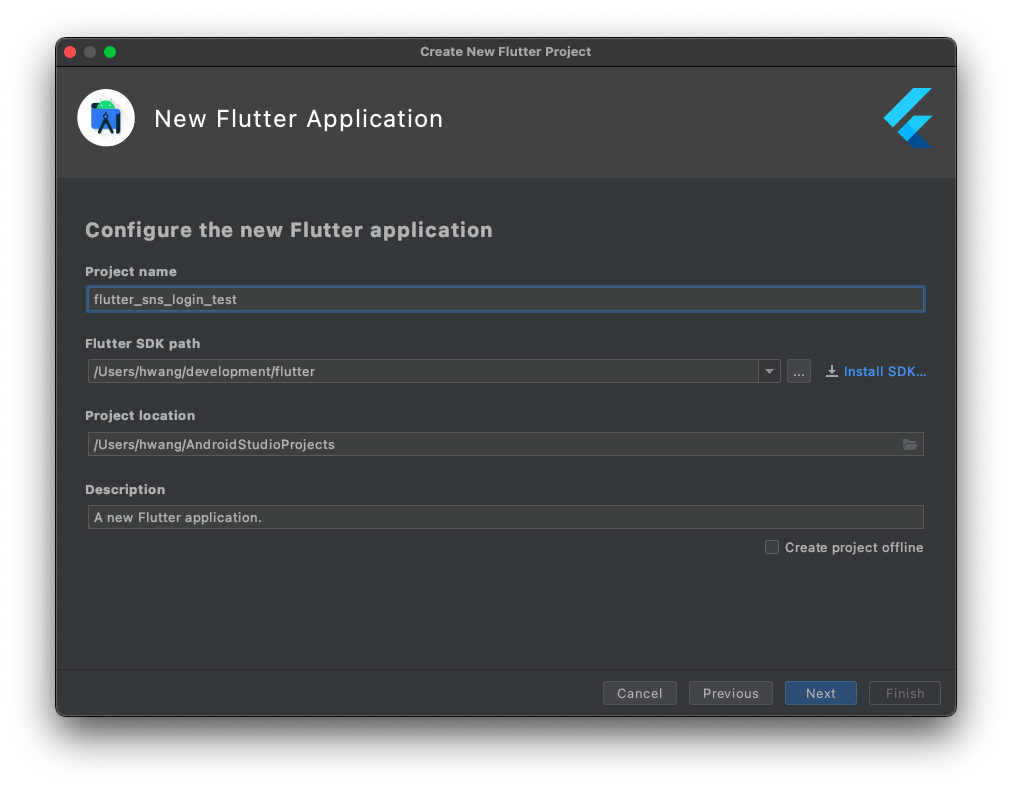Viewport: 1012px width, 790px height.
Task: Click the Flutter logo icon
Action: pos(908,118)
